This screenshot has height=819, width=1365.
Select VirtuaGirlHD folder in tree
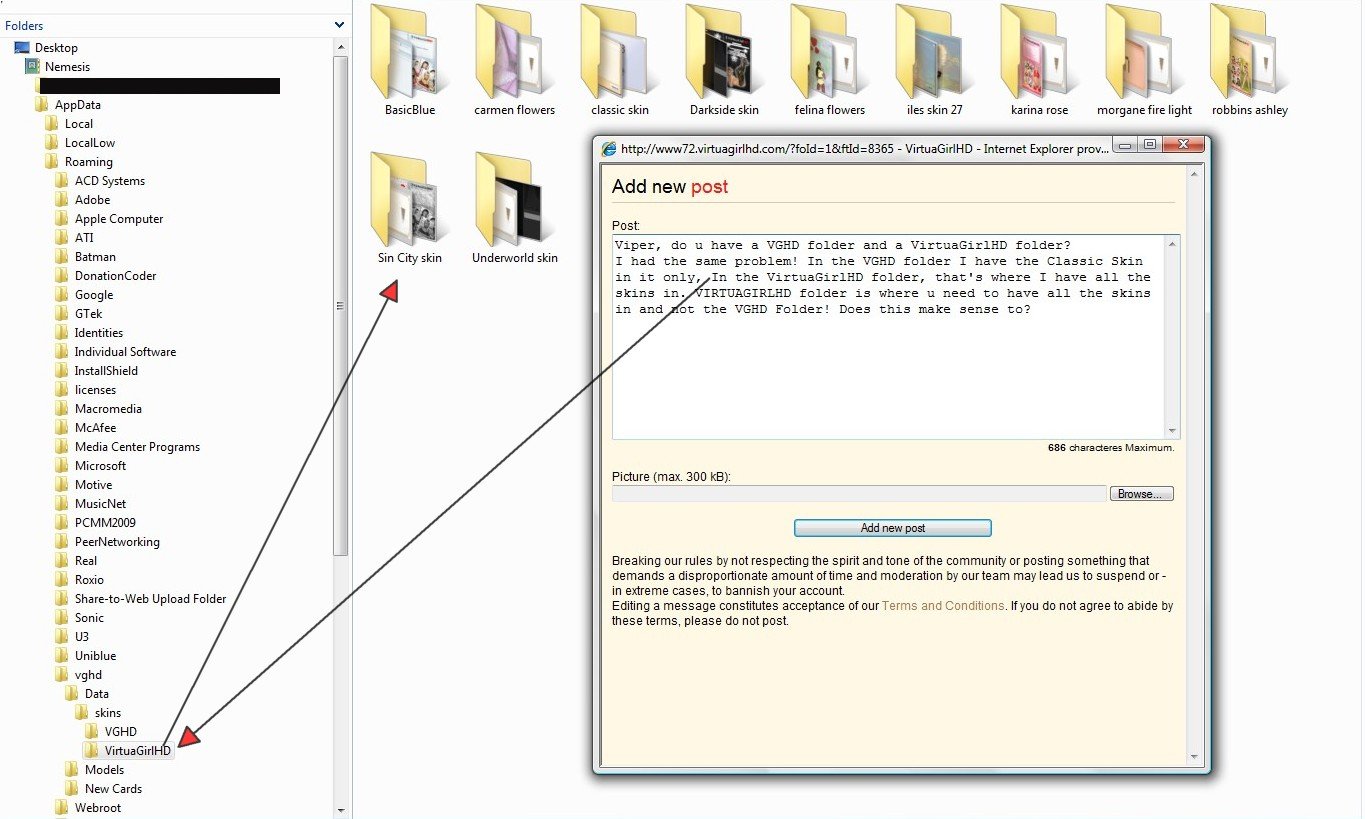coord(137,751)
